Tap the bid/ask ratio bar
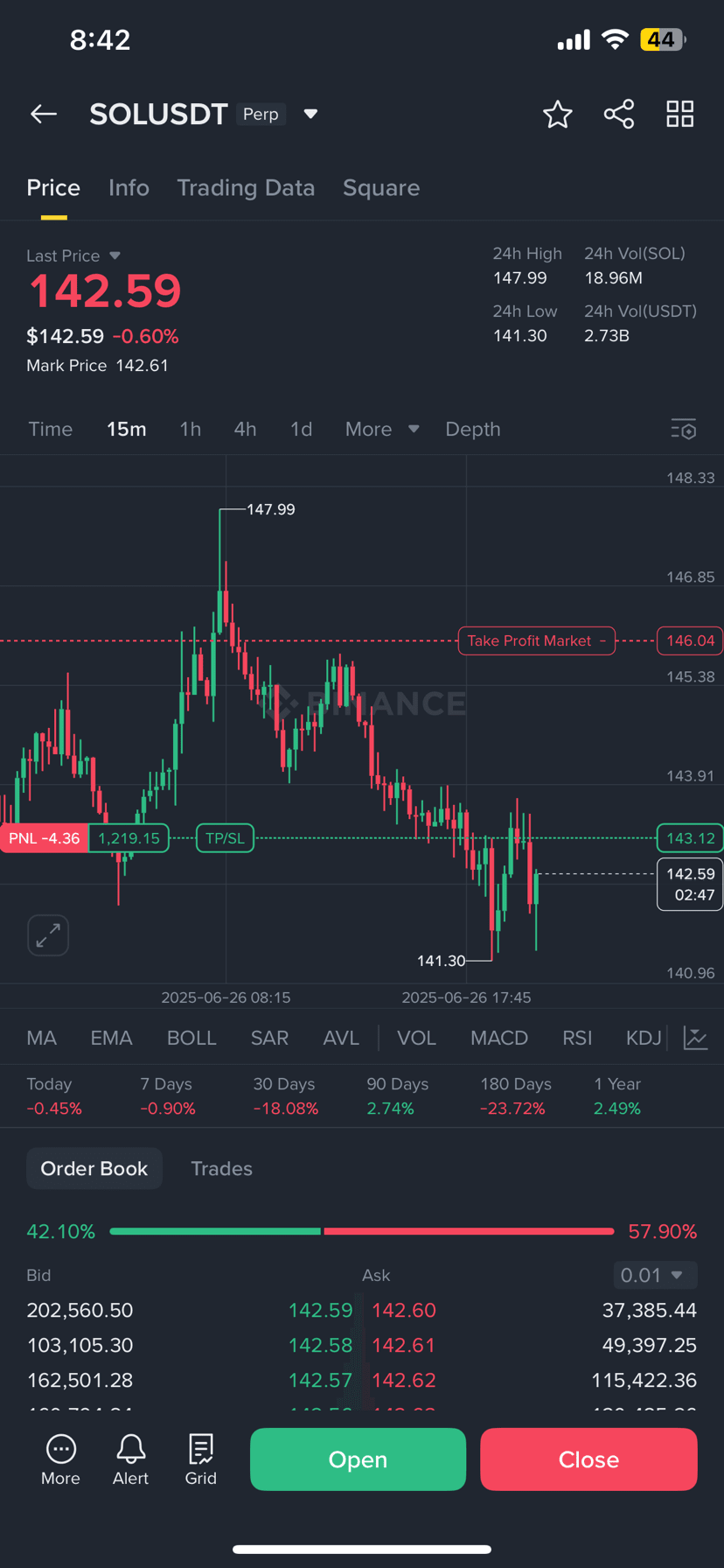The height and width of the screenshot is (1568, 724). pyautogui.click(x=362, y=1231)
